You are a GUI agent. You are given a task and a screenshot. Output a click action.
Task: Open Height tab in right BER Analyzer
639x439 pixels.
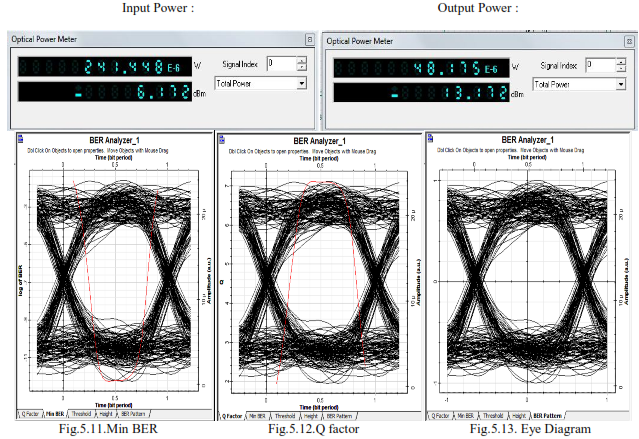(x=518, y=415)
